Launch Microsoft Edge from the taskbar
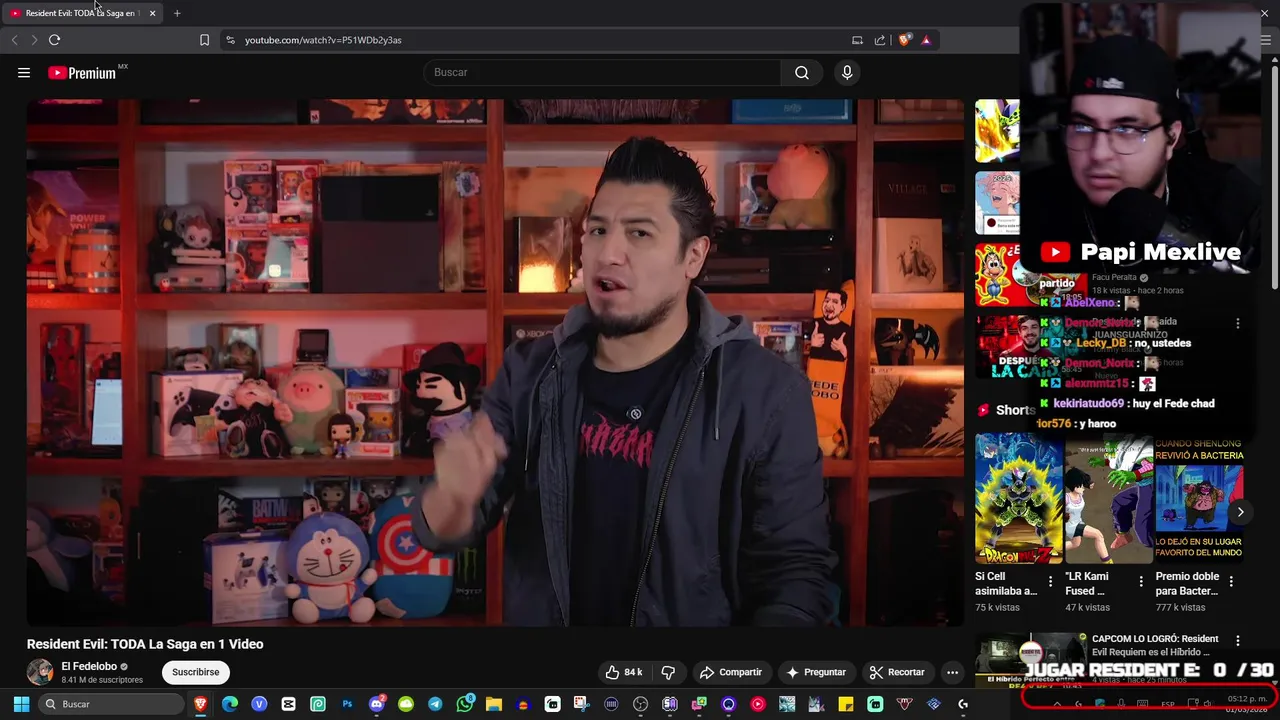Viewport: 1280px width, 720px height. [x=230, y=704]
